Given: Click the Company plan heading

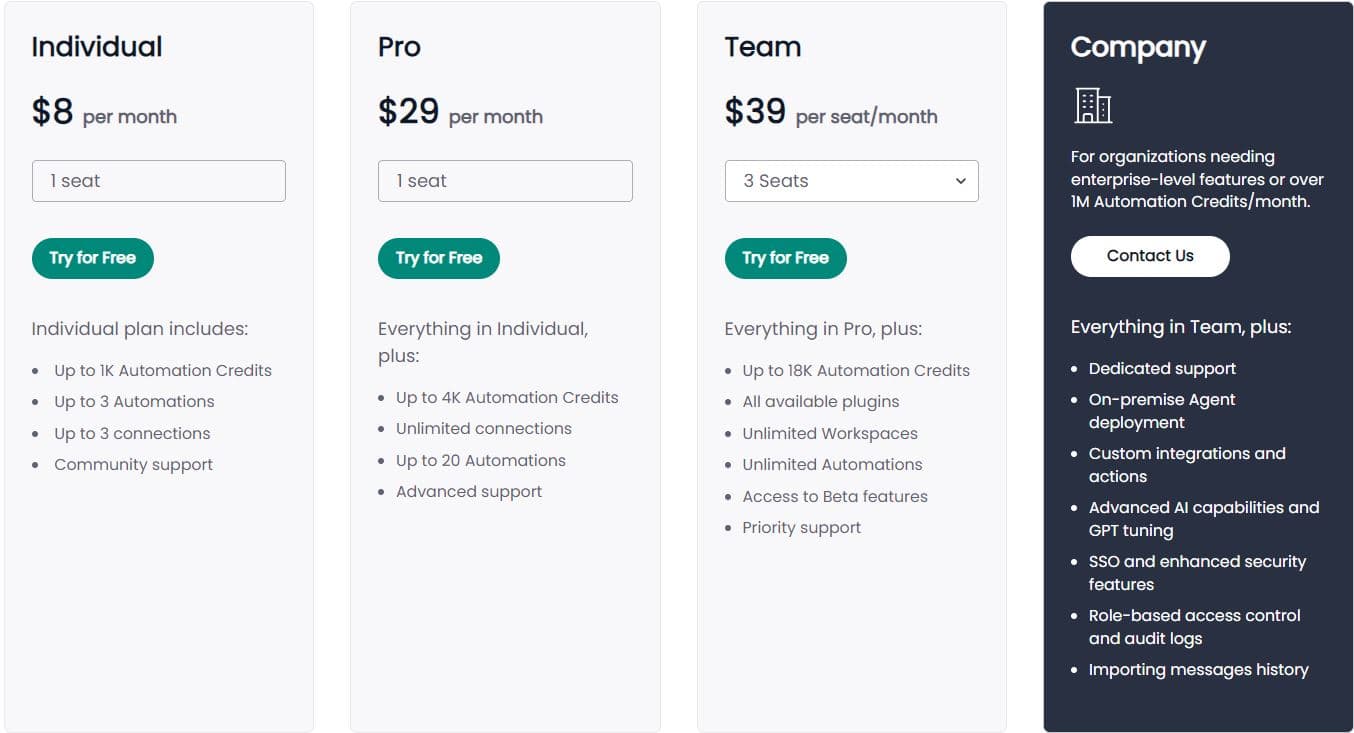Looking at the screenshot, I should pyautogui.click(x=1138, y=47).
